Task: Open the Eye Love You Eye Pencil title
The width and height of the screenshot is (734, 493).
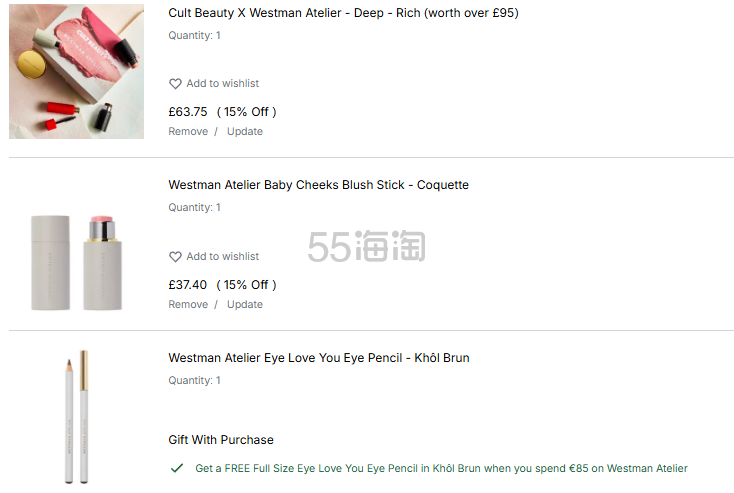Action: pos(319,358)
